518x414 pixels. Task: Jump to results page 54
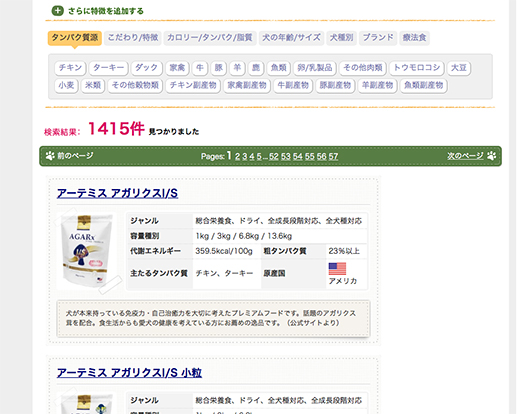298,156
